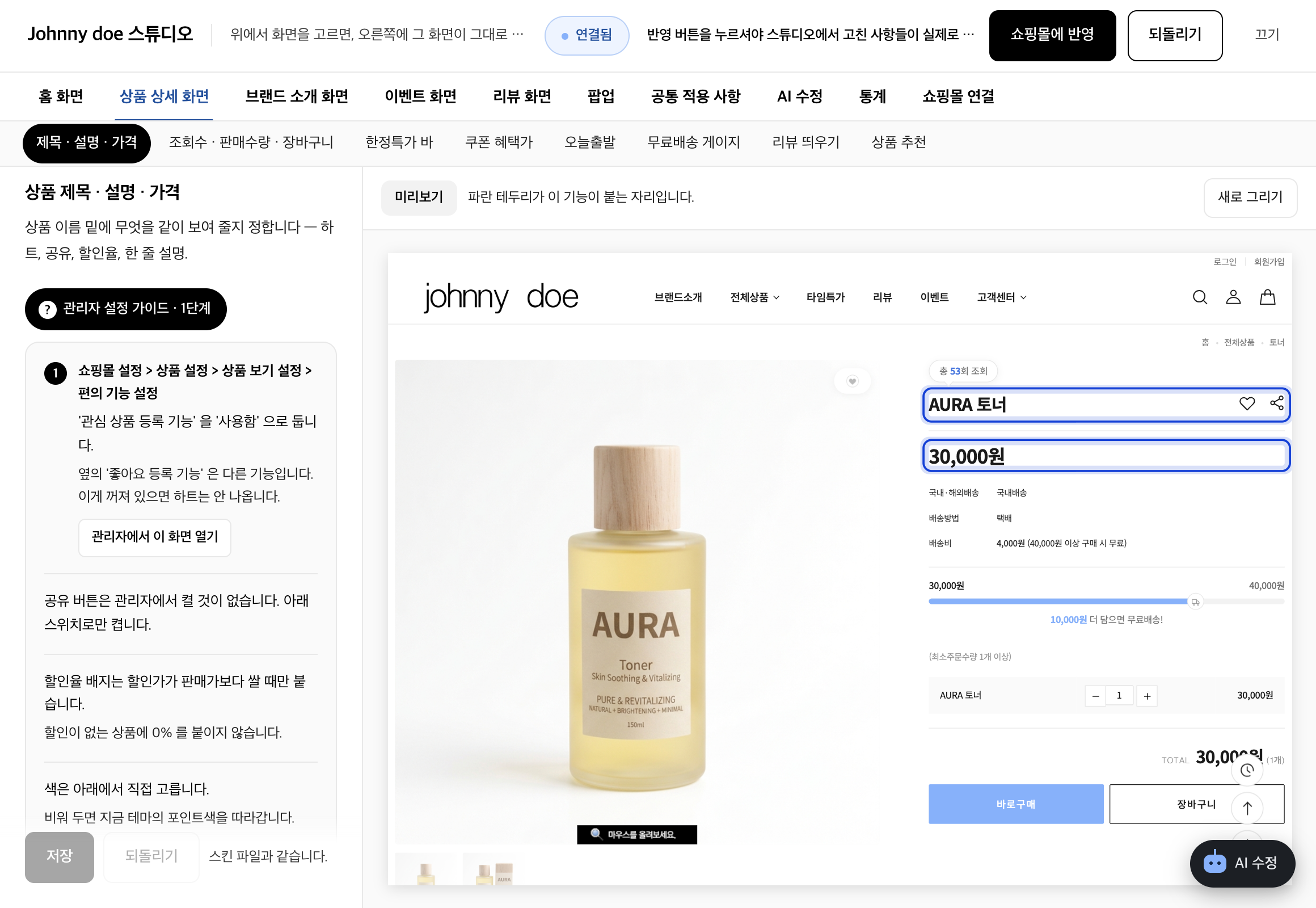Image resolution: width=1316 pixels, height=908 pixels.
Task: Click the highlighted 30,000원 price field
Action: tap(1106, 456)
